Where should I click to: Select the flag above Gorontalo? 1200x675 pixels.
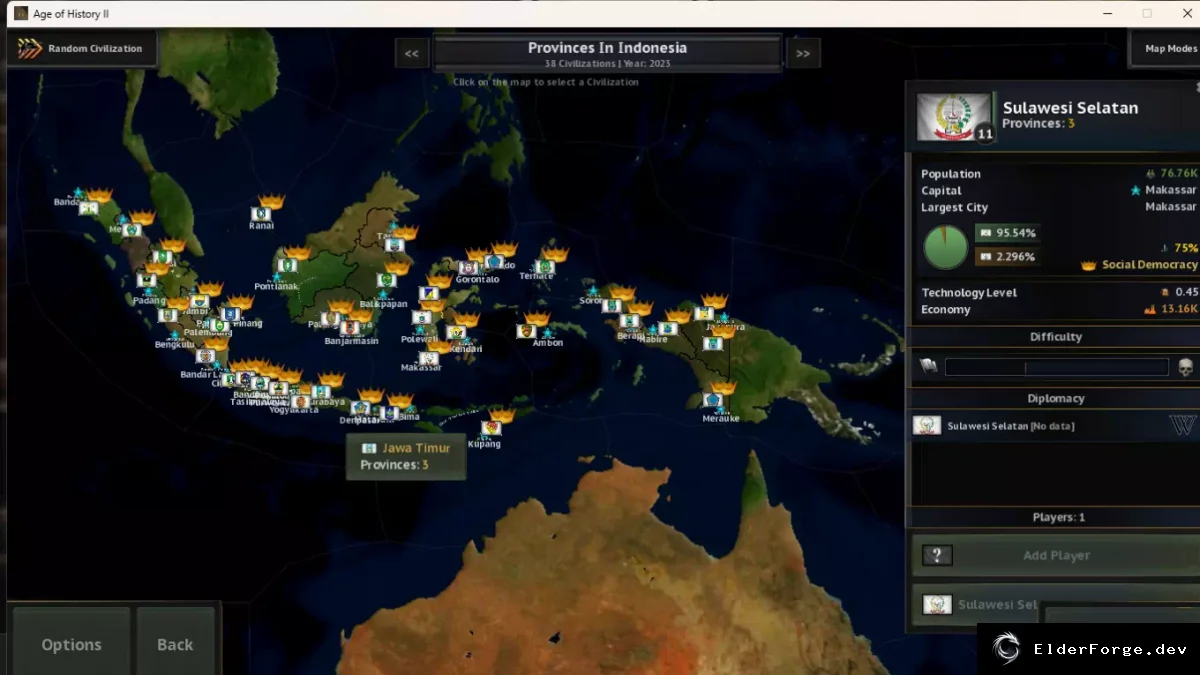pos(467,267)
